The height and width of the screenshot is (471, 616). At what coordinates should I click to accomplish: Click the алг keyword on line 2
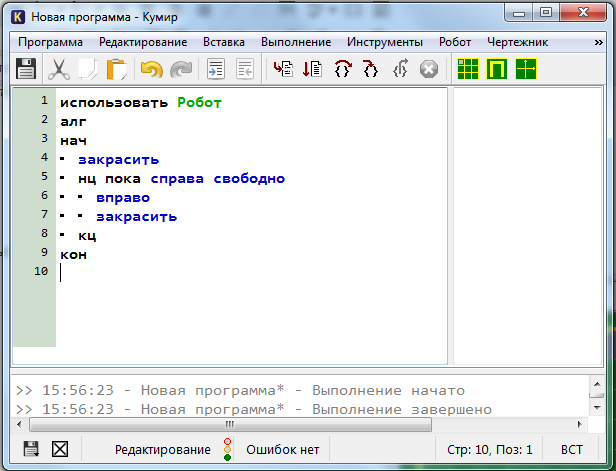coord(73,122)
